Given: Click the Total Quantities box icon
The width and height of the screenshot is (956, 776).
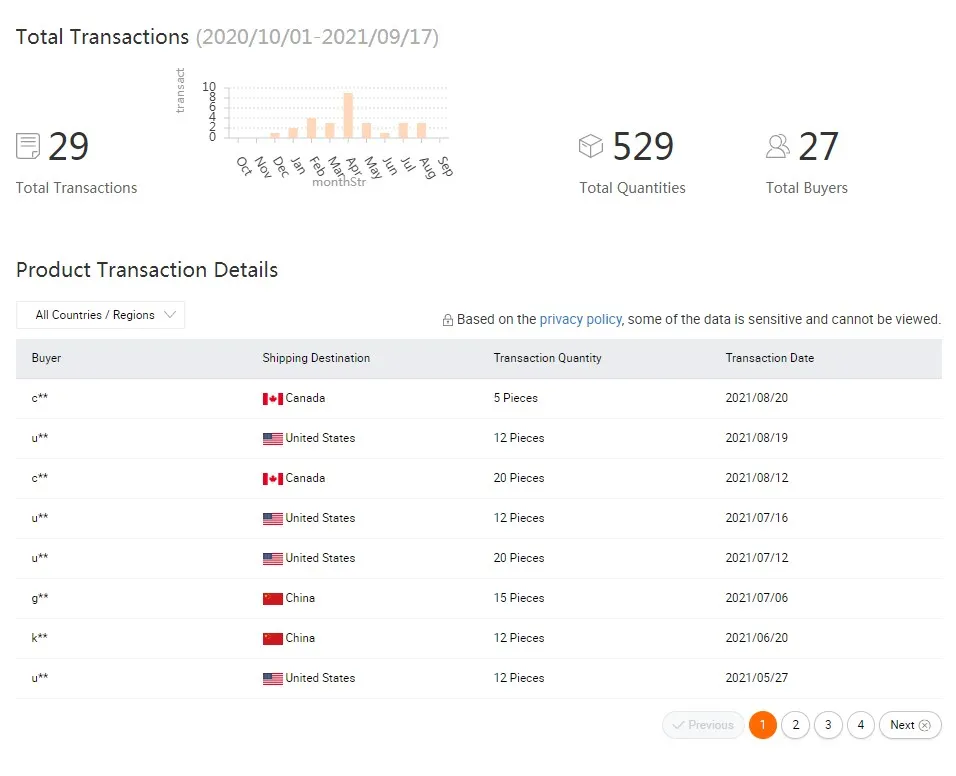Looking at the screenshot, I should [591, 146].
